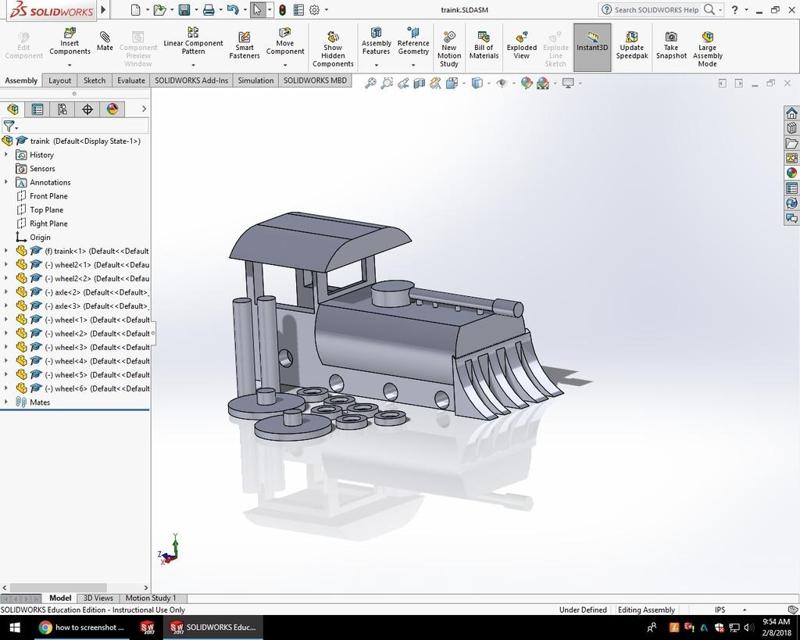Image resolution: width=800 pixels, height=640 pixels.
Task: Expand the Mates folder in tree
Action: [x=7, y=402]
